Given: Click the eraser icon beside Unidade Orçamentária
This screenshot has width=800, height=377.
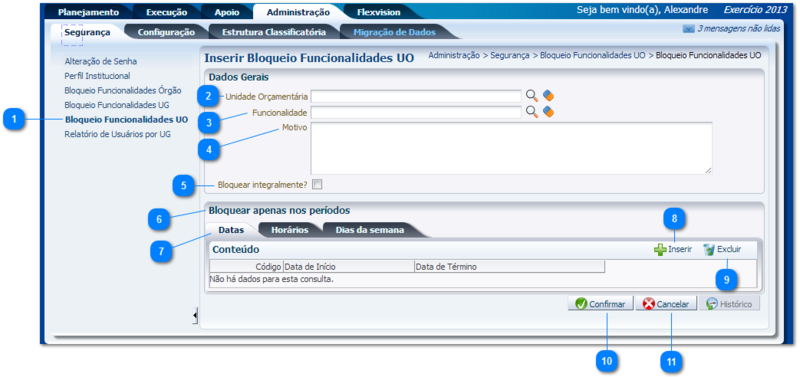Looking at the screenshot, I should pos(548,96).
